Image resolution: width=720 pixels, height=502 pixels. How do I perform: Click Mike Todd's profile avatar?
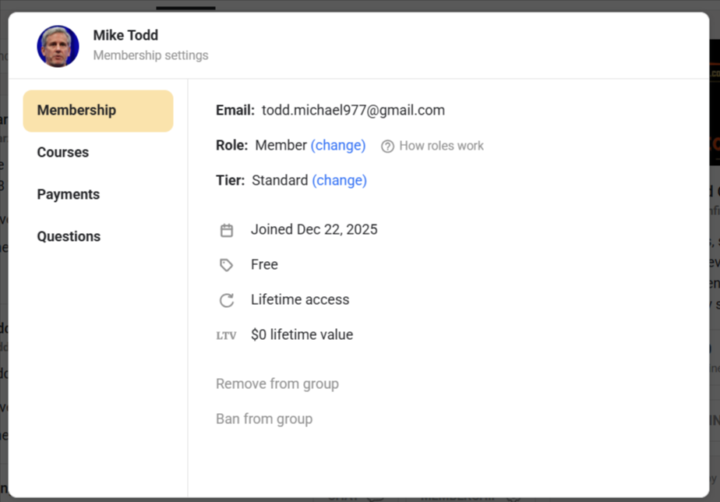pyautogui.click(x=58, y=46)
